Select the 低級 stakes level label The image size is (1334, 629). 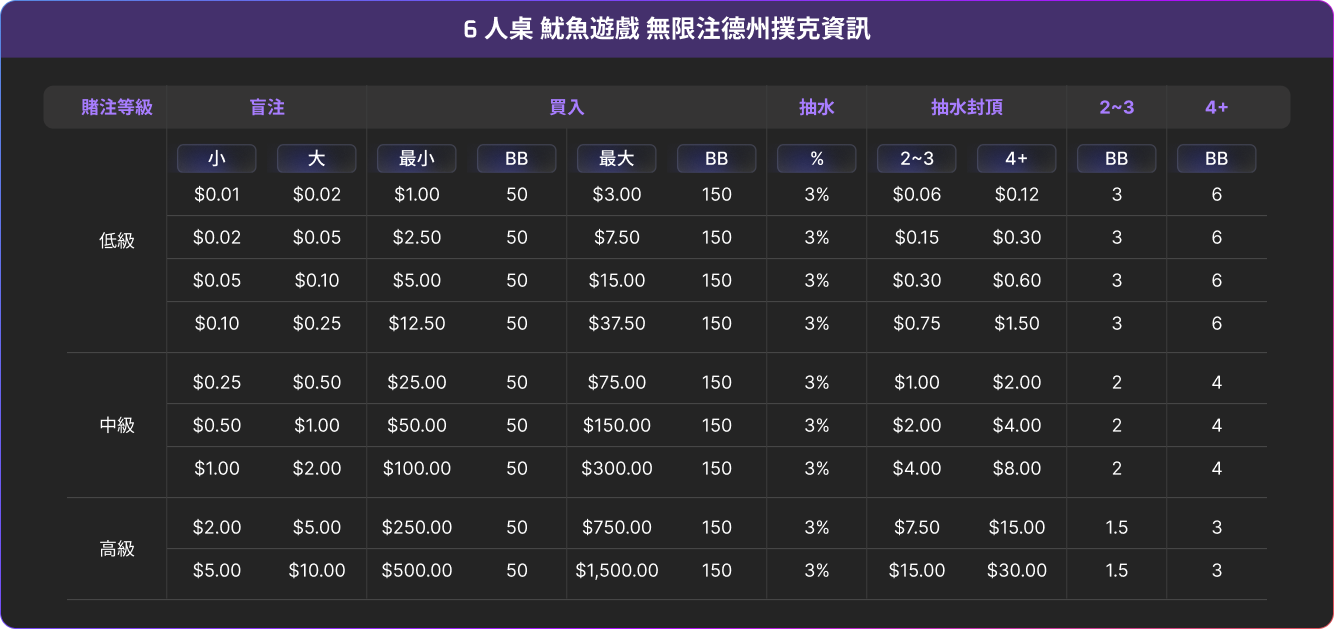[x=117, y=241]
